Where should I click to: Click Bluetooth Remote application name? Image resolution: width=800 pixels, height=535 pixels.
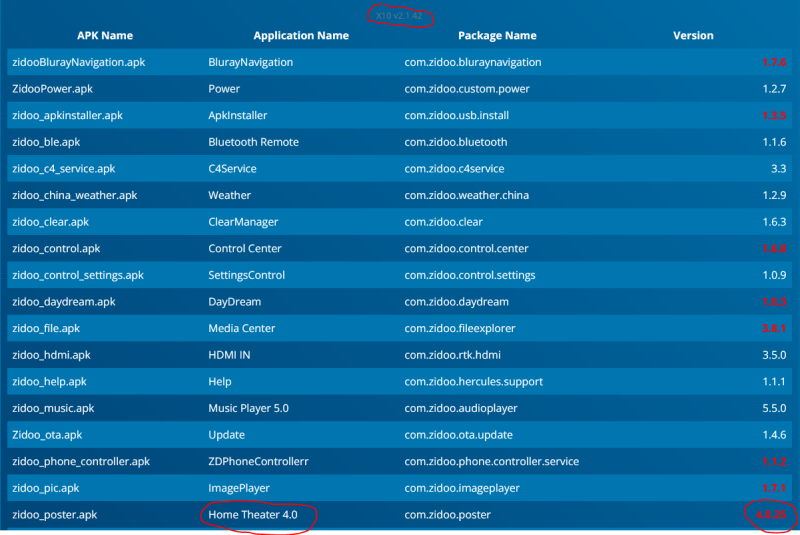pos(253,142)
